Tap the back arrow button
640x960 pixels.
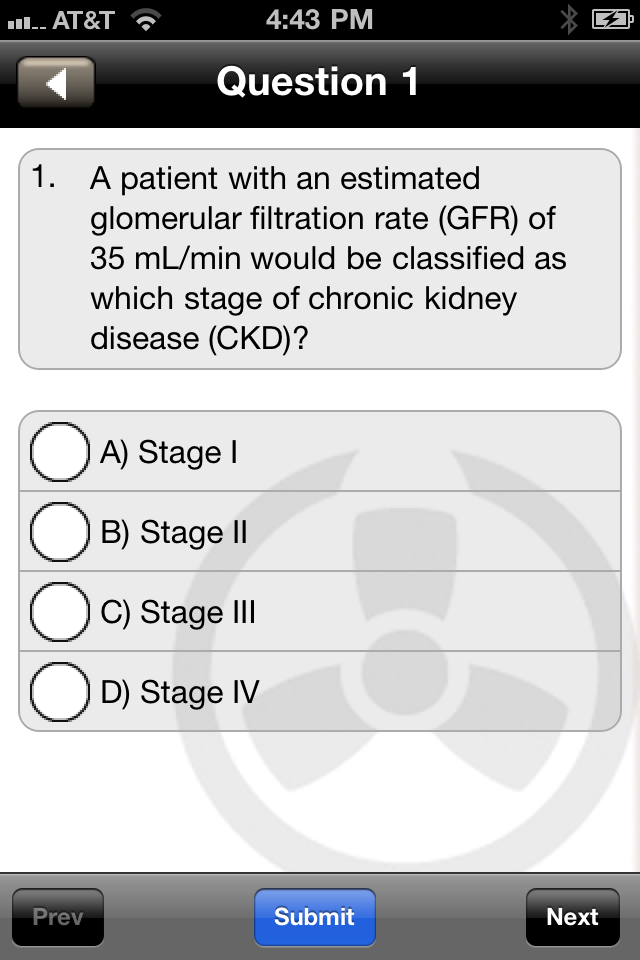point(56,83)
